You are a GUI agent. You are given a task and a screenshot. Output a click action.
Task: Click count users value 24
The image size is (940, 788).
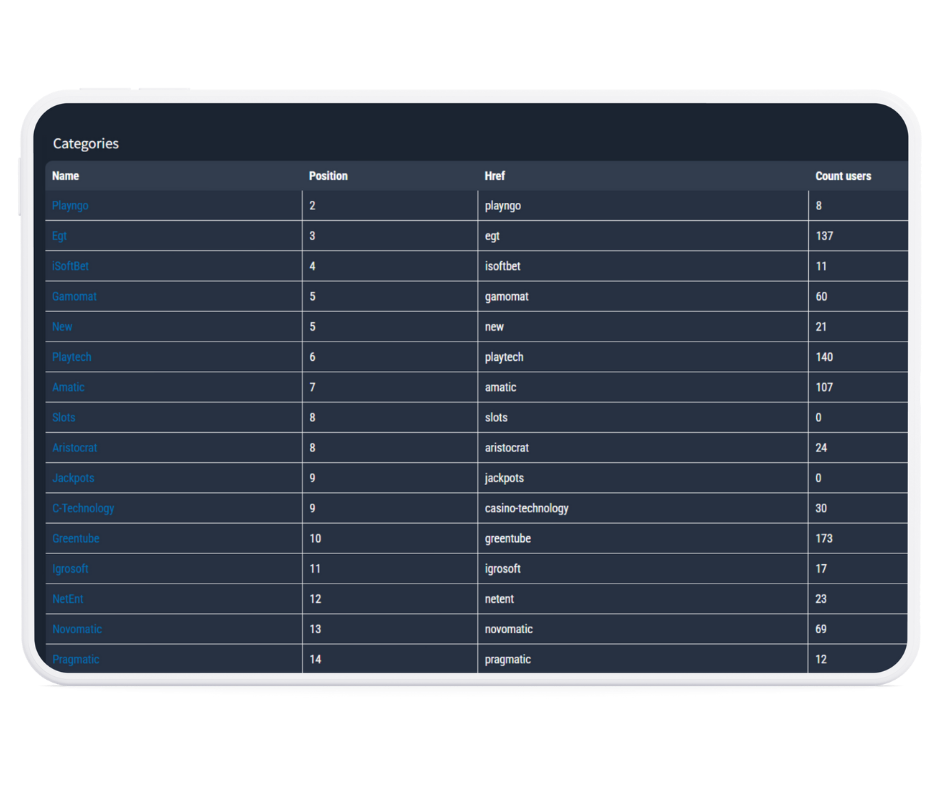coord(821,447)
